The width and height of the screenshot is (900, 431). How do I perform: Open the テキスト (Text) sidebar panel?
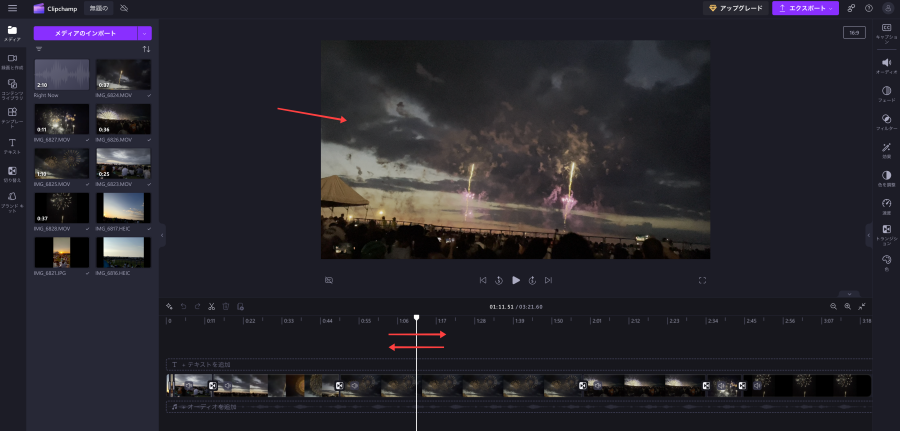(x=12, y=146)
